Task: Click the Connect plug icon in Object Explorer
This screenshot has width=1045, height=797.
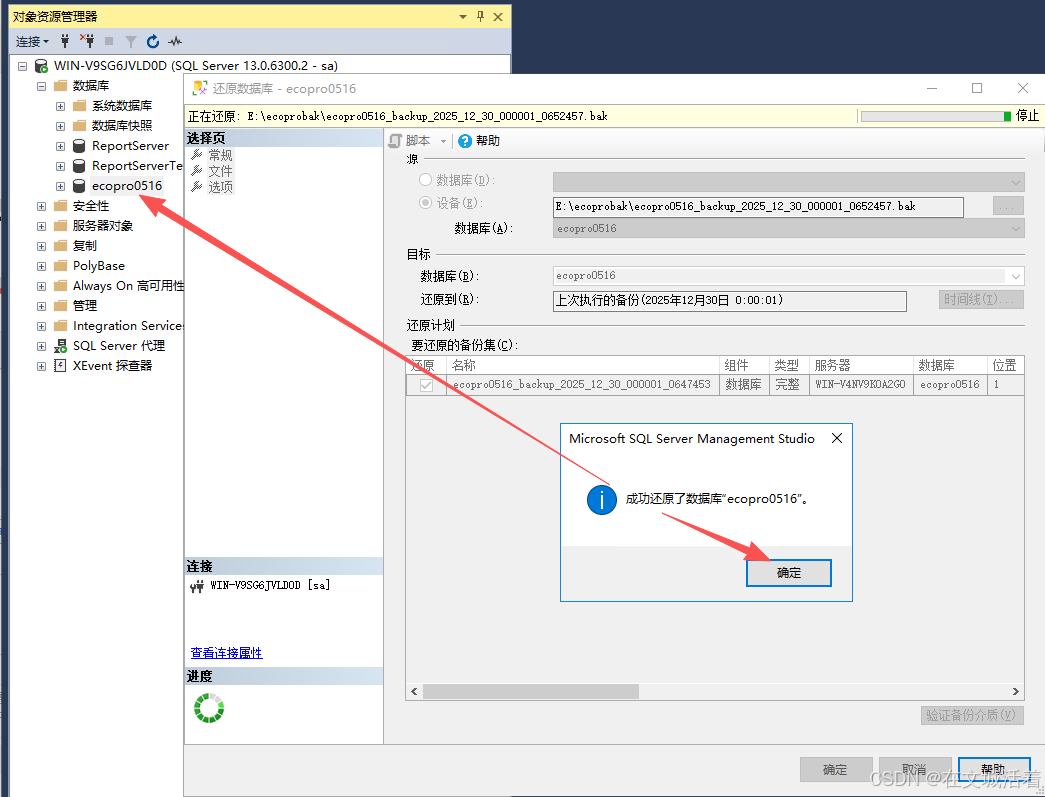Action: point(65,41)
